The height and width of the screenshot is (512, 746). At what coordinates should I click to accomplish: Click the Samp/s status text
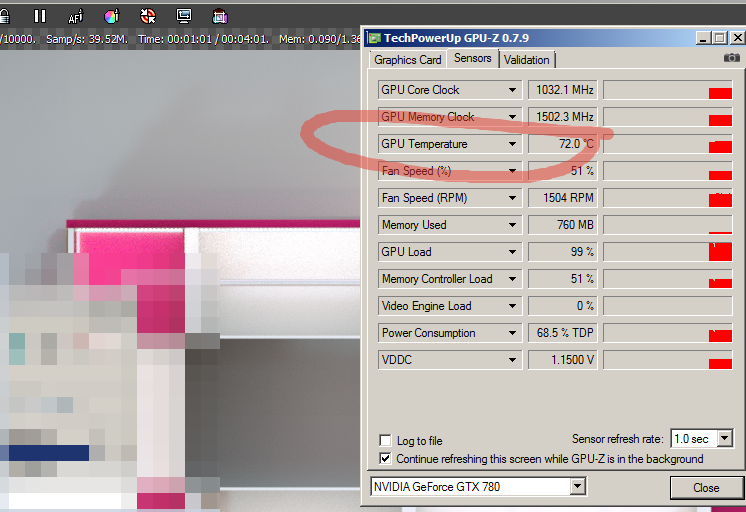87,39
